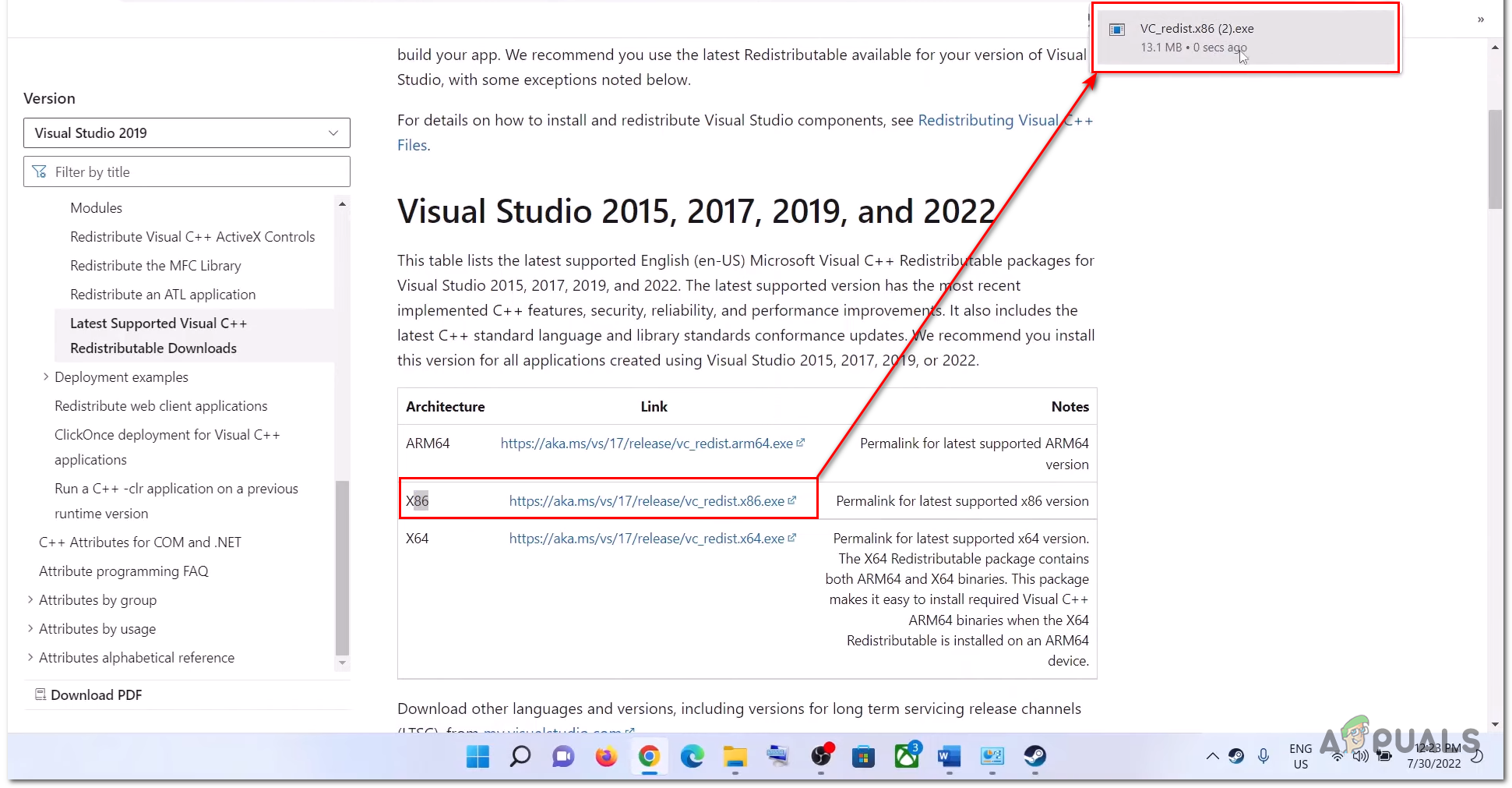The height and width of the screenshot is (788, 1512).
Task: Open the Visual Studio 2019 version dropdown
Action: point(187,133)
